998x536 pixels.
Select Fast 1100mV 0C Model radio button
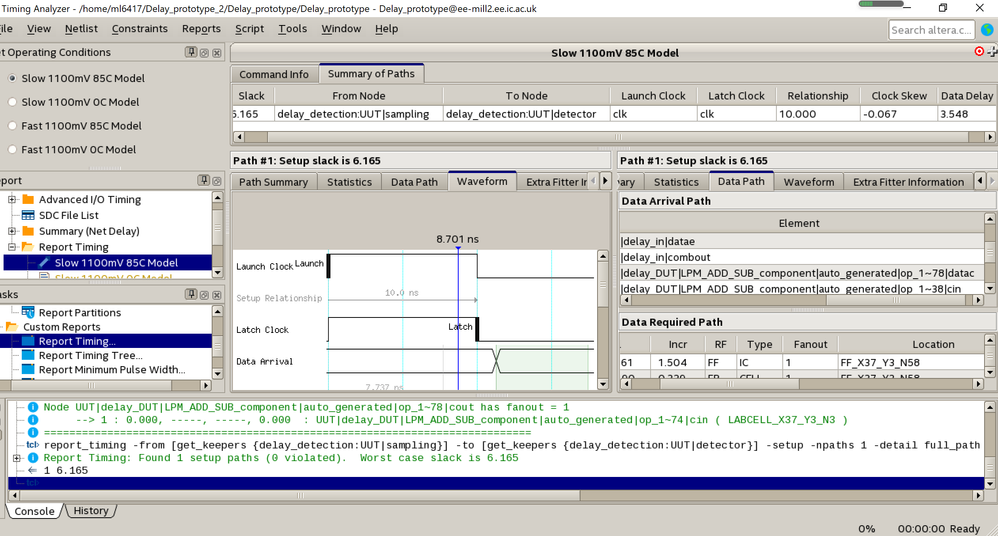pos(12,150)
